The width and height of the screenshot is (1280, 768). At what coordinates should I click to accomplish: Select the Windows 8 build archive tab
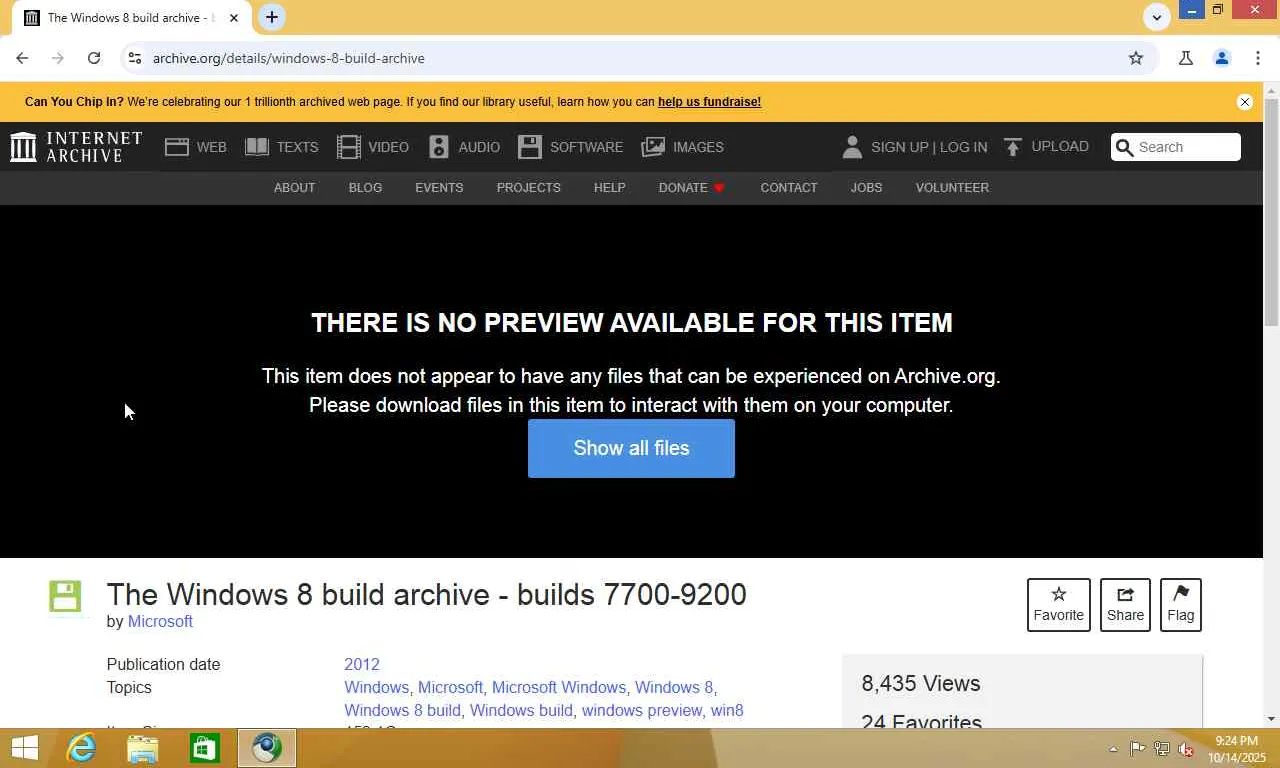[x=130, y=18]
